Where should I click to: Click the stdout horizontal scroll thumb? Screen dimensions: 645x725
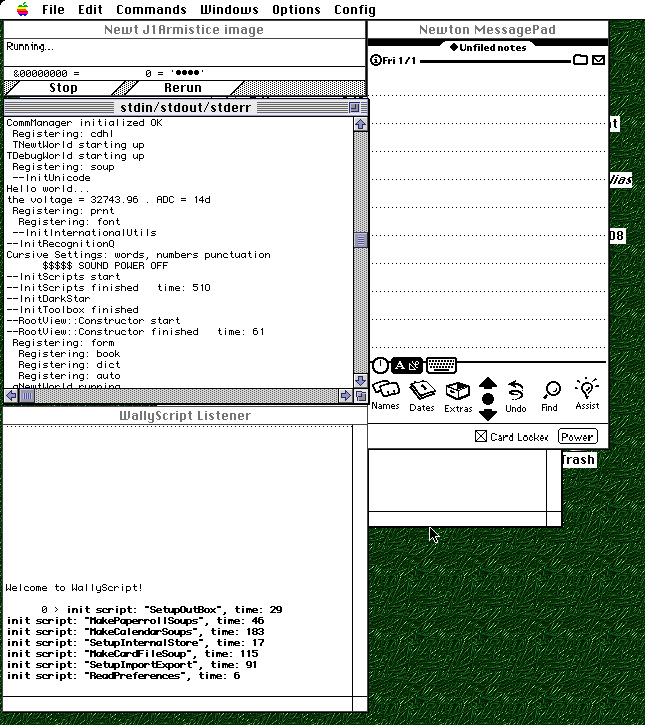[27, 396]
